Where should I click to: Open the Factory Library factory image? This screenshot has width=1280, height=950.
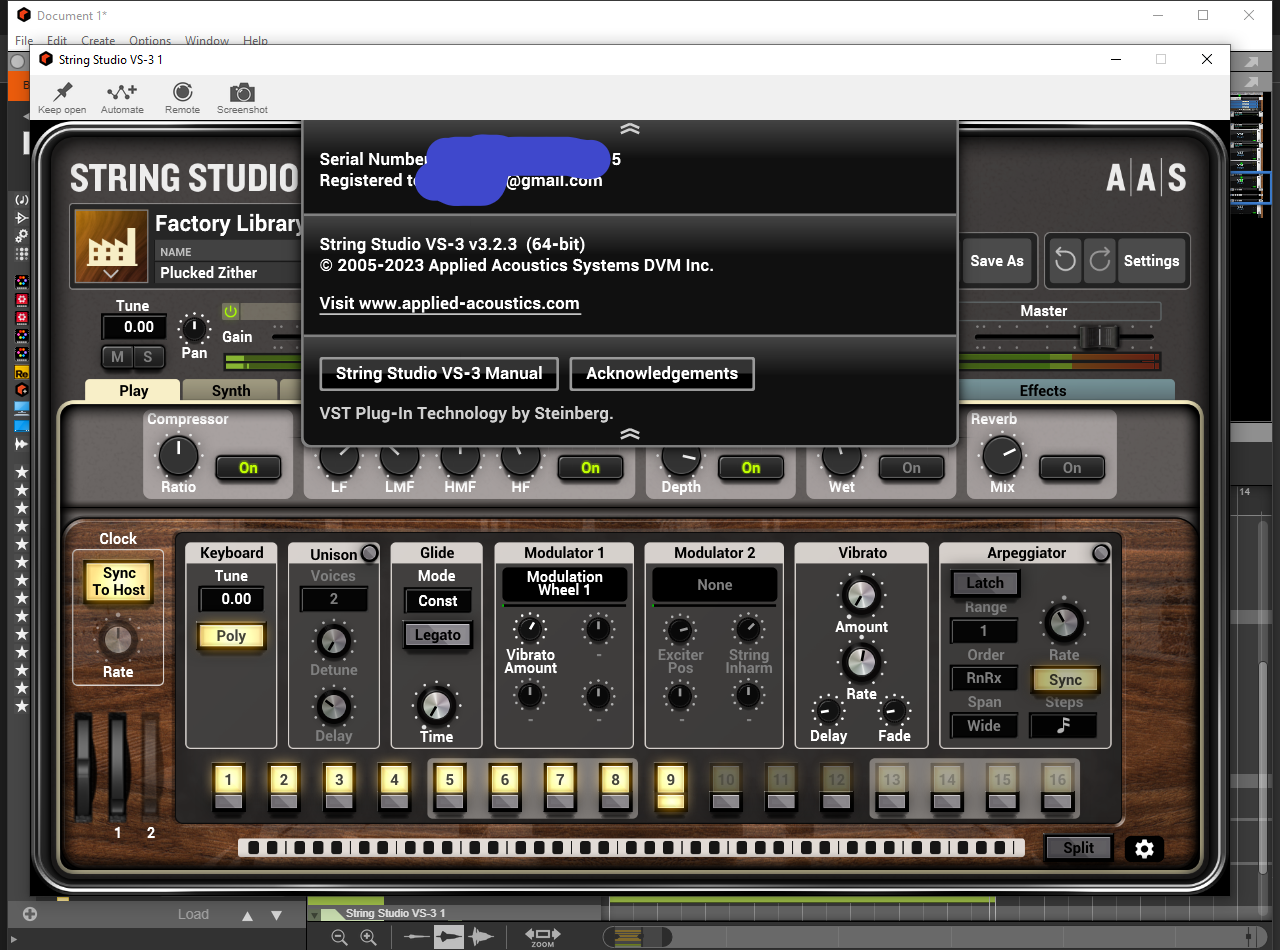tap(110, 246)
